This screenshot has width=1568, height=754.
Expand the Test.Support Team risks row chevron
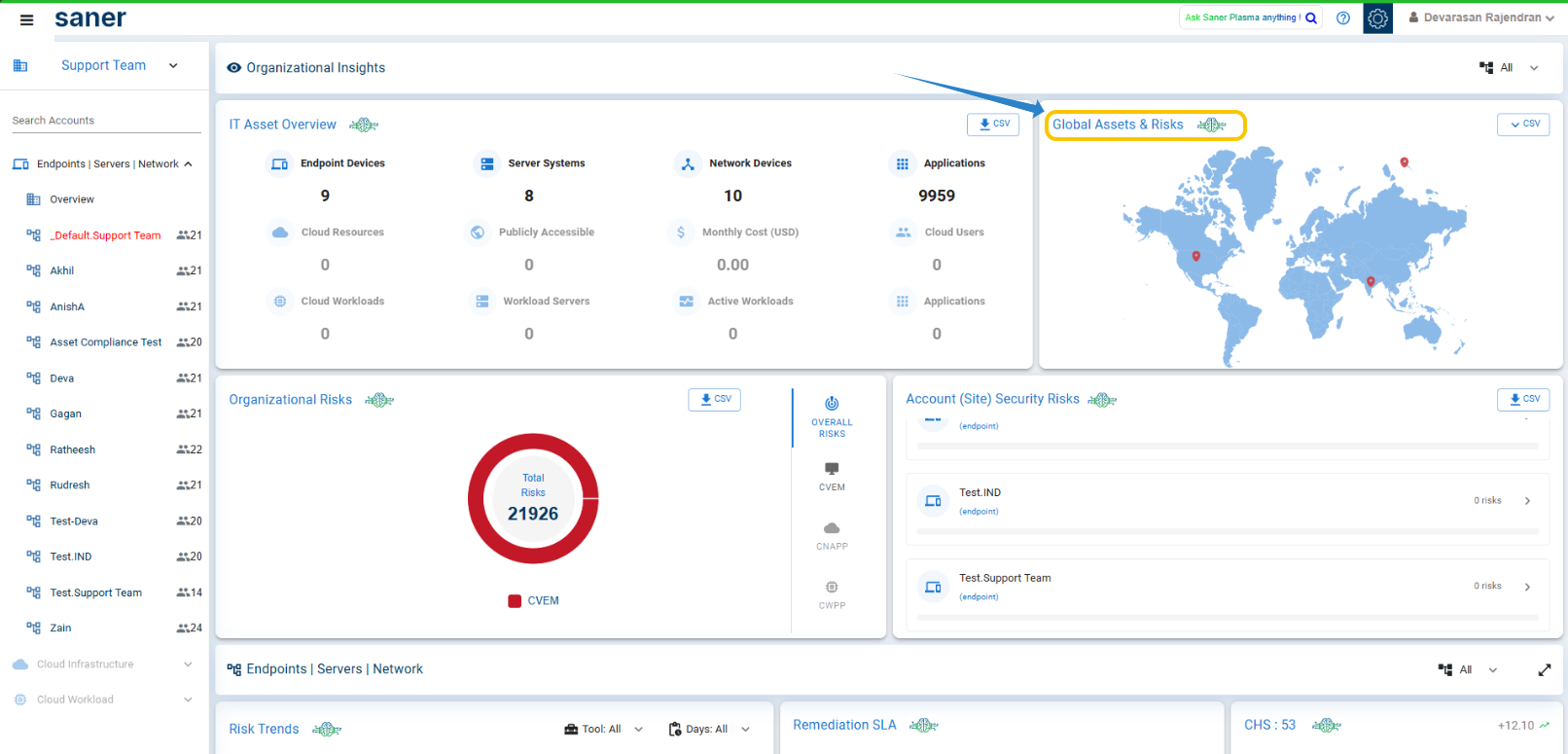[x=1528, y=587]
